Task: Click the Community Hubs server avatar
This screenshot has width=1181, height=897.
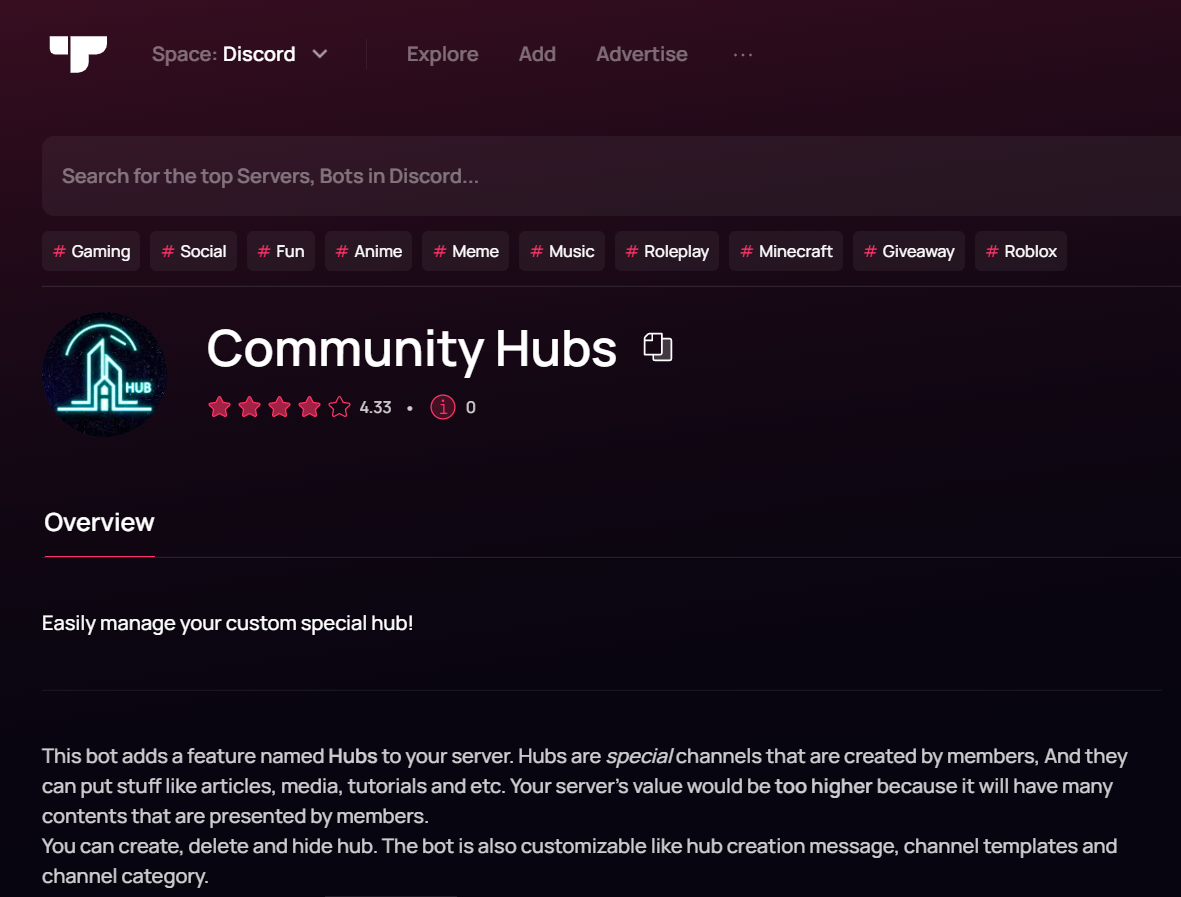Action: point(104,374)
